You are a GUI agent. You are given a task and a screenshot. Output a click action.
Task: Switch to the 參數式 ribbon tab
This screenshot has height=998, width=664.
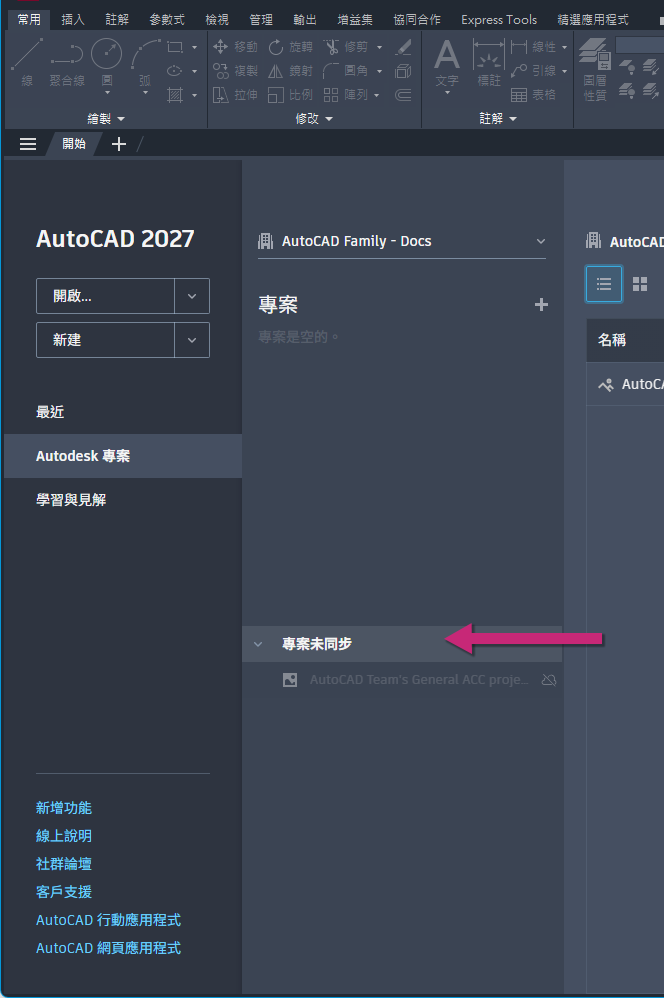click(167, 20)
